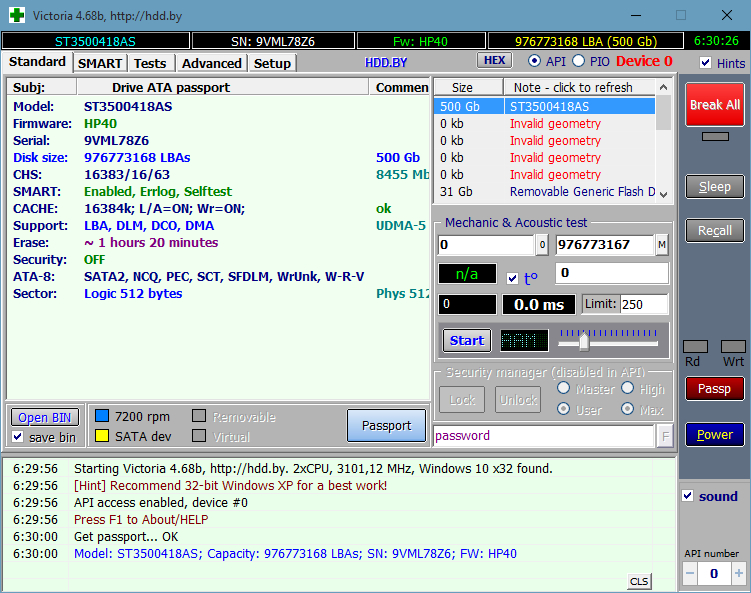Screen dimensions: 751x593
Task: Select the 500 Gb ST3500418AS device row
Action: tap(544, 106)
